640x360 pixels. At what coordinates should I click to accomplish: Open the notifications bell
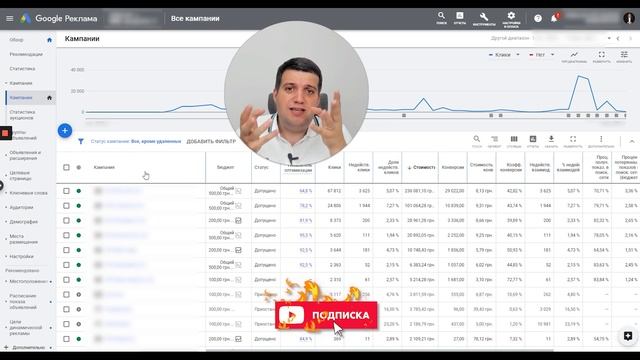click(554, 18)
